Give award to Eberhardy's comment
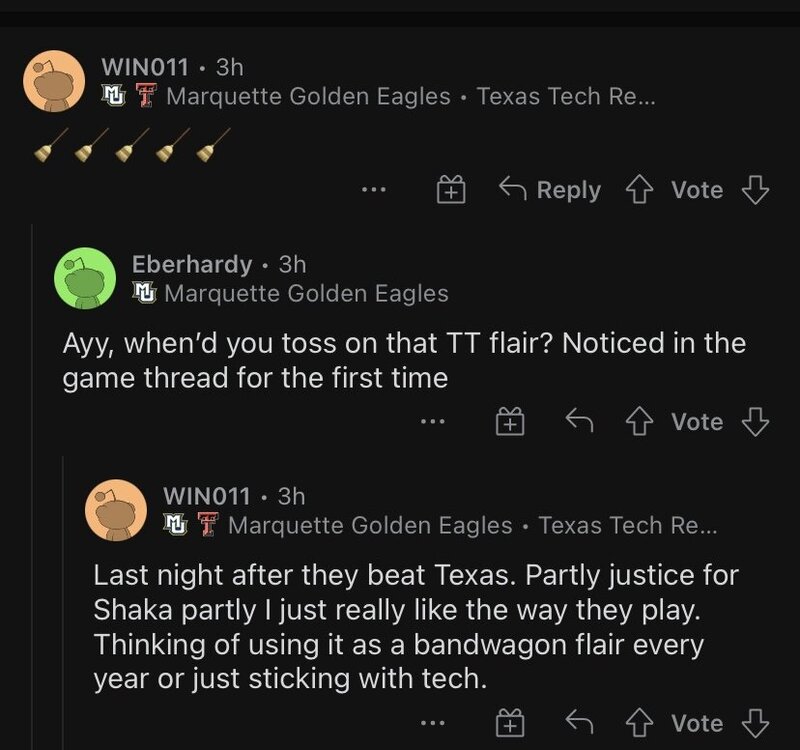The width and height of the screenshot is (800, 750). click(x=510, y=422)
